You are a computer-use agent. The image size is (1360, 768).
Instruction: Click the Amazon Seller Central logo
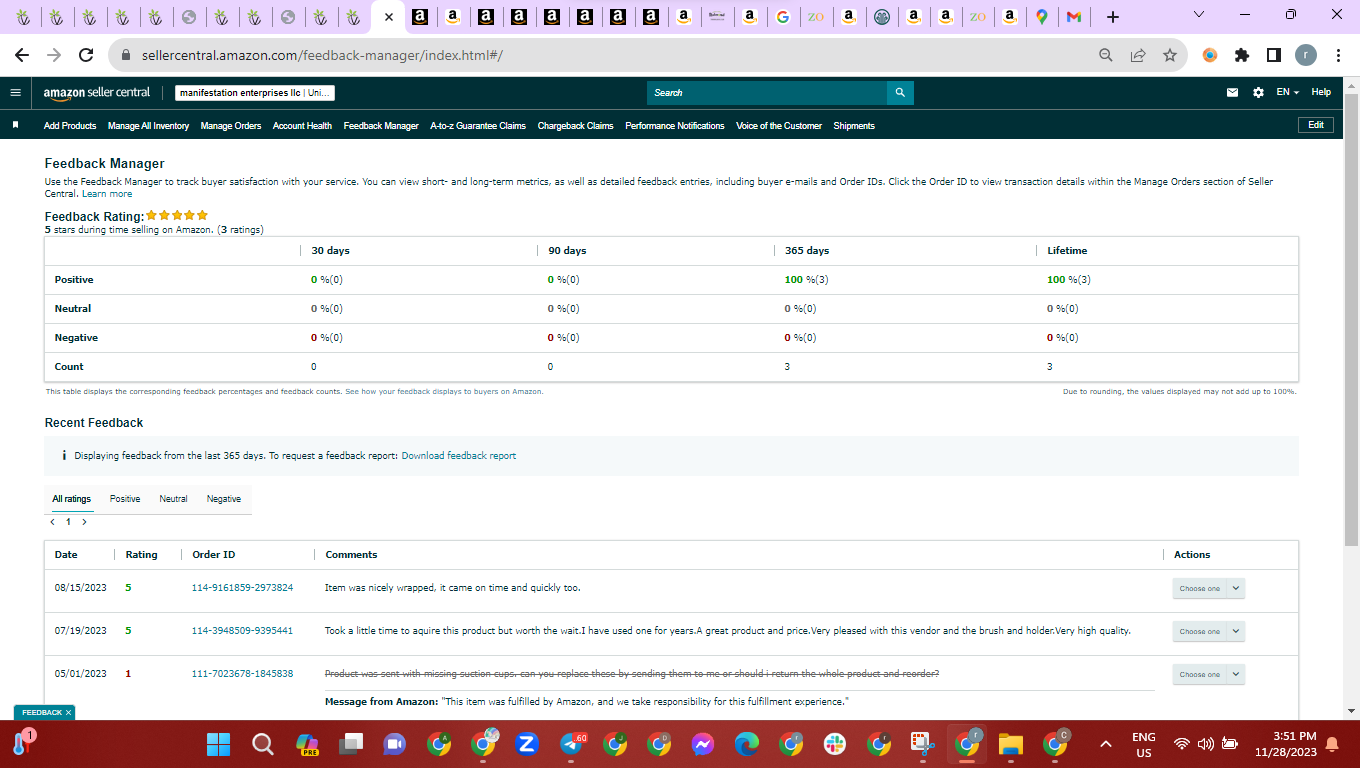click(x=97, y=93)
